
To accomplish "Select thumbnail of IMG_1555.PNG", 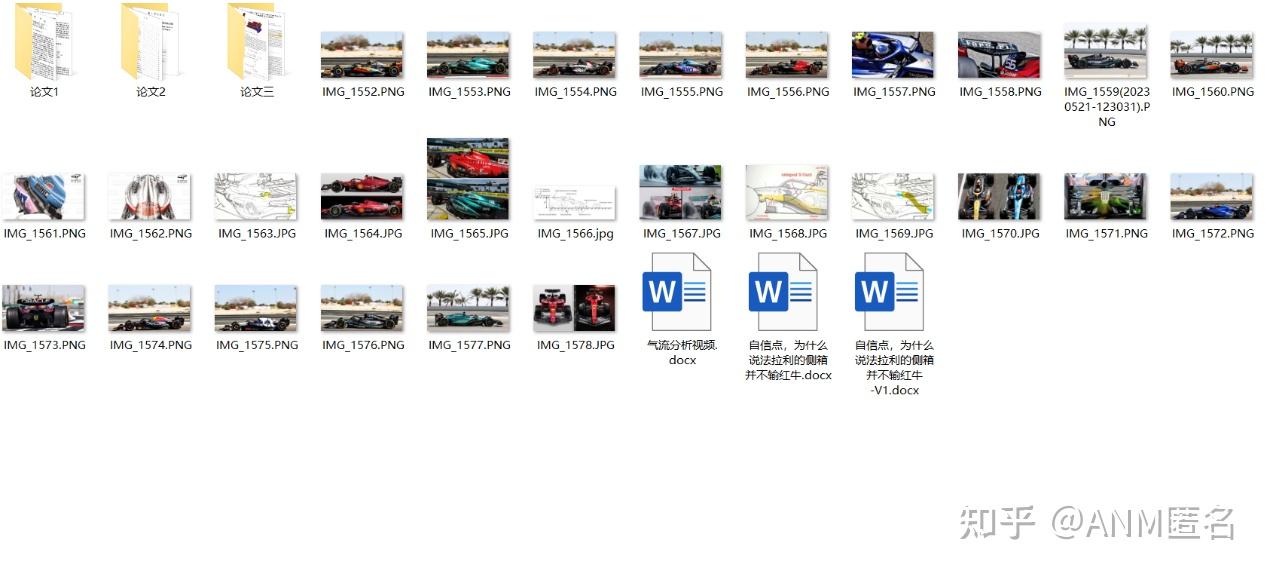I will 680,55.
